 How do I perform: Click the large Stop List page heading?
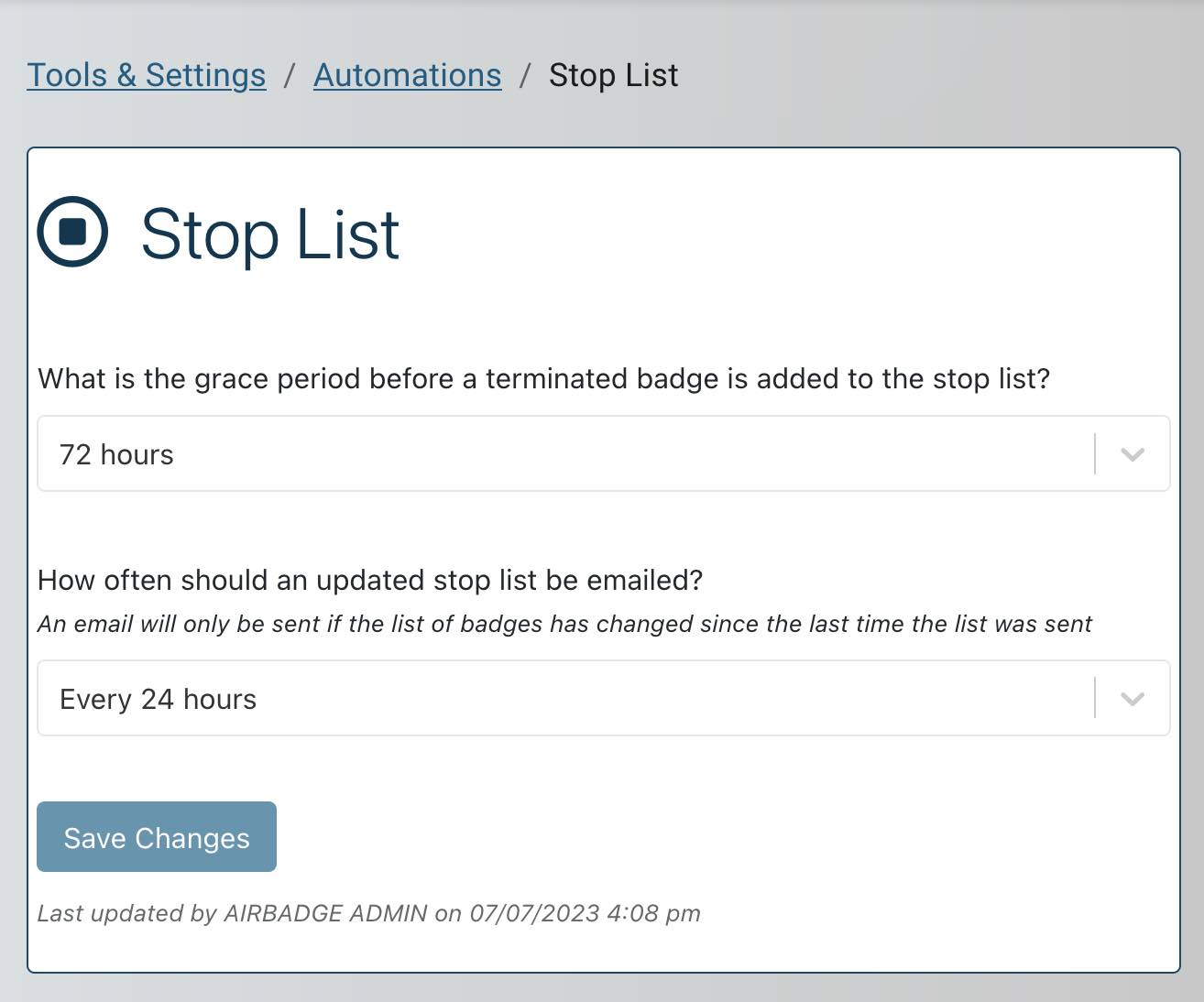(x=270, y=234)
